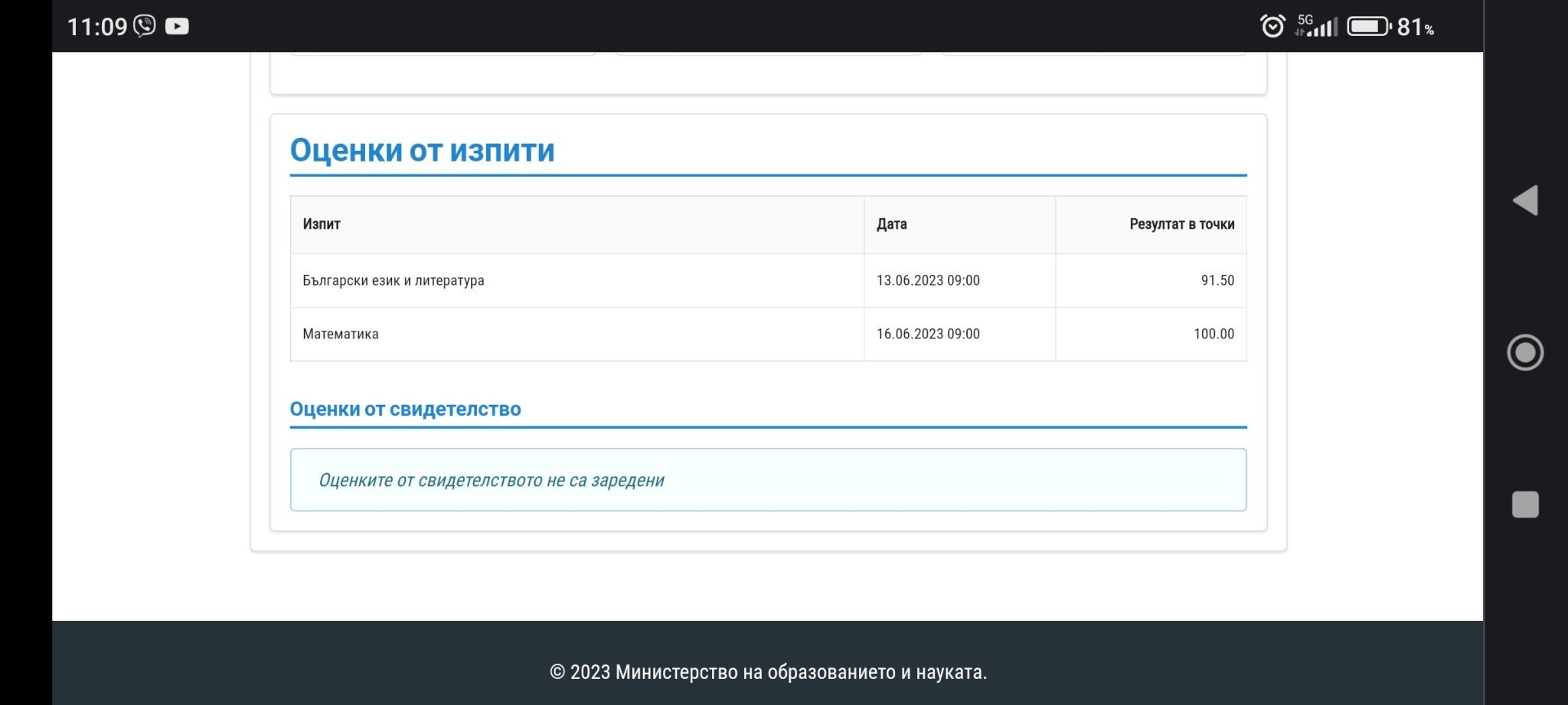Tap the battery status icon
The image size is (1568, 705).
[1368, 27]
